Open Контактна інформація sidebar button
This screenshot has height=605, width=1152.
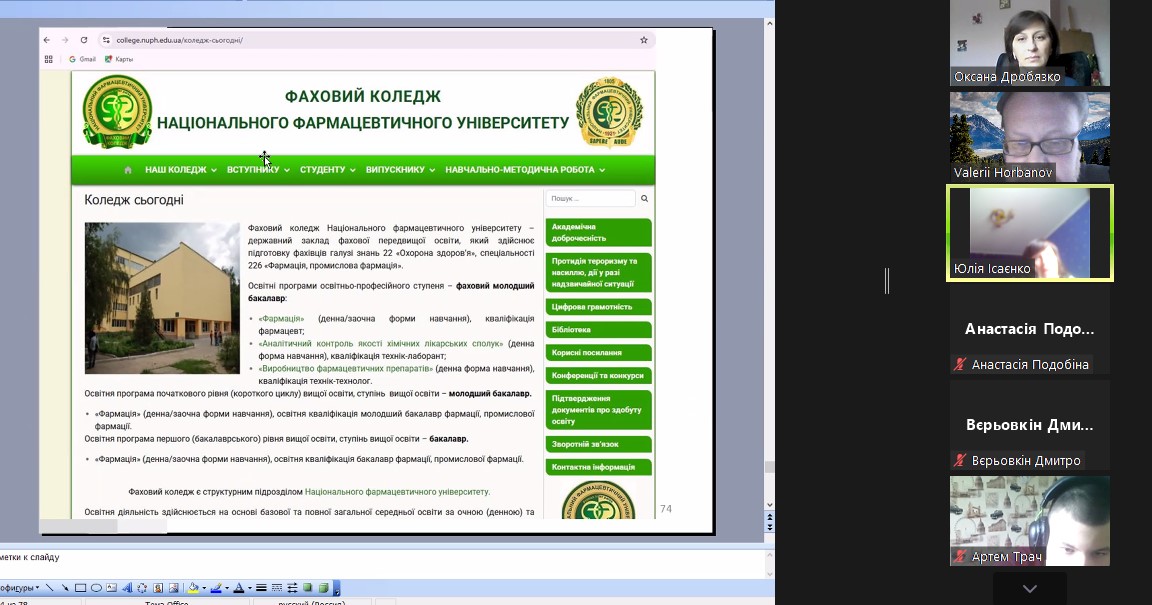coord(598,467)
